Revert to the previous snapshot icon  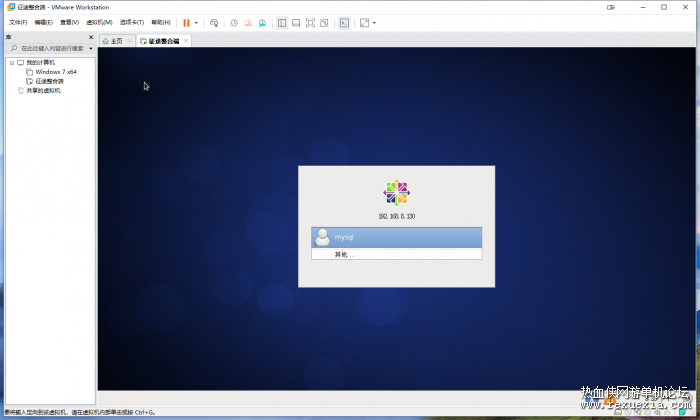point(248,23)
